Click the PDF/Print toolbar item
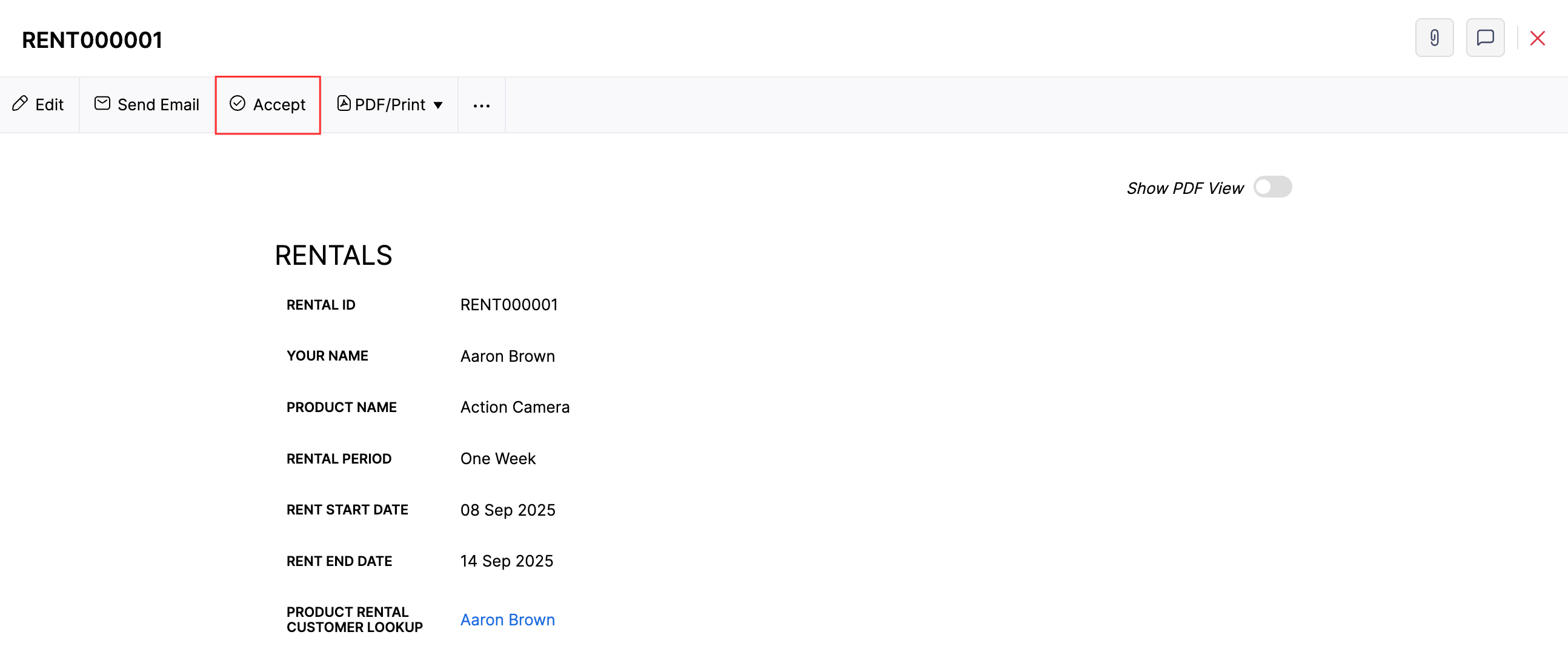1568x669 pixels. [390, 104]
